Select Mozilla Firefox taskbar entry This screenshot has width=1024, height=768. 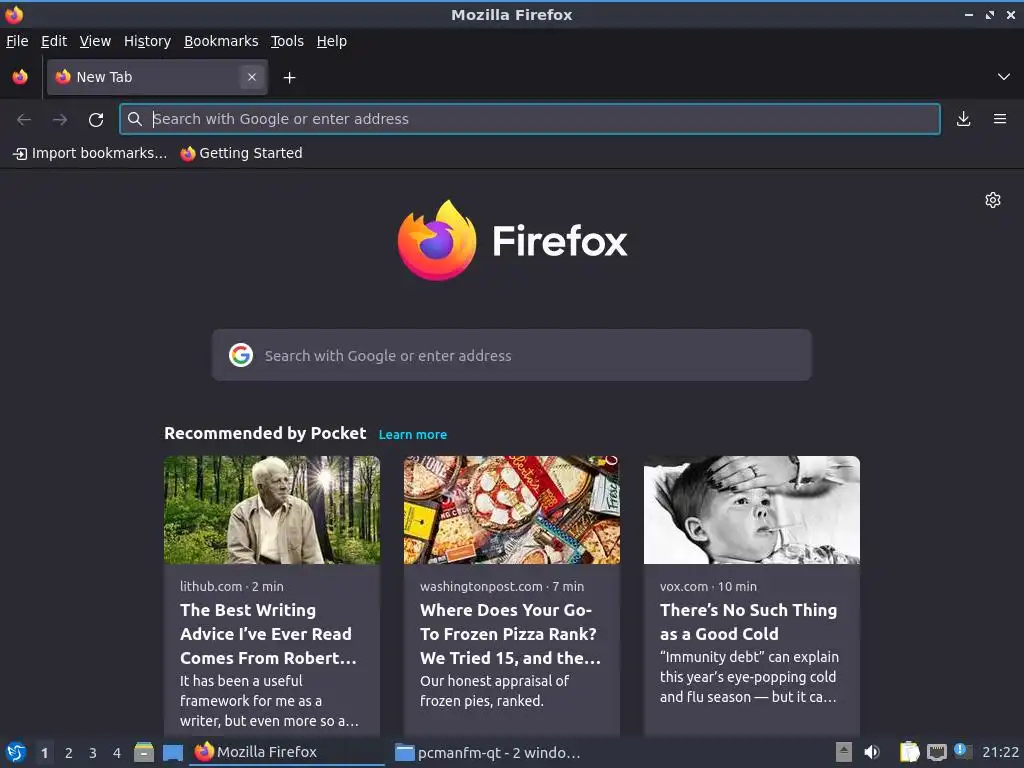pyautogui.click(x=287, y=752)
